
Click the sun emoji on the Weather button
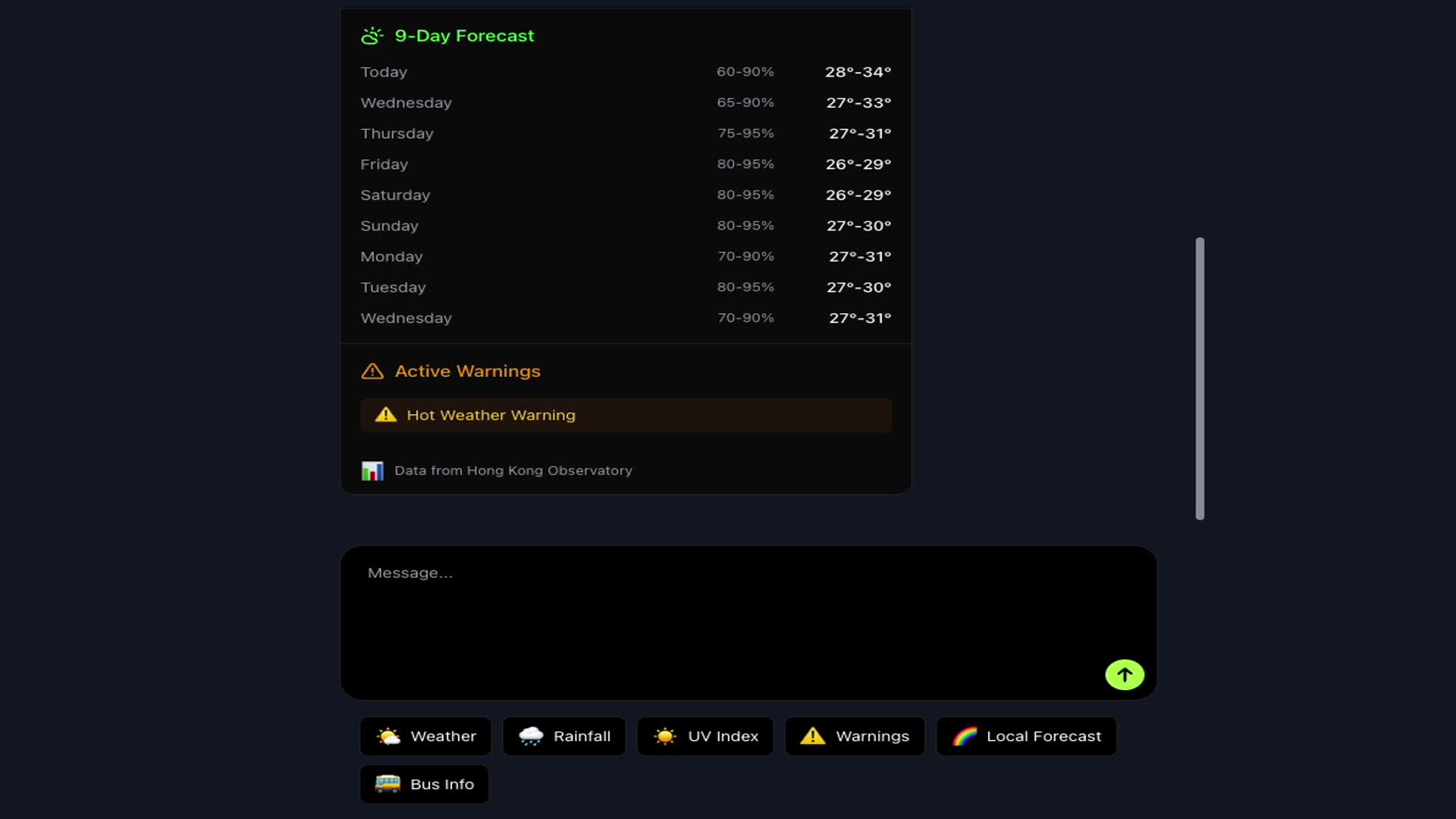(x=388, y=736)
